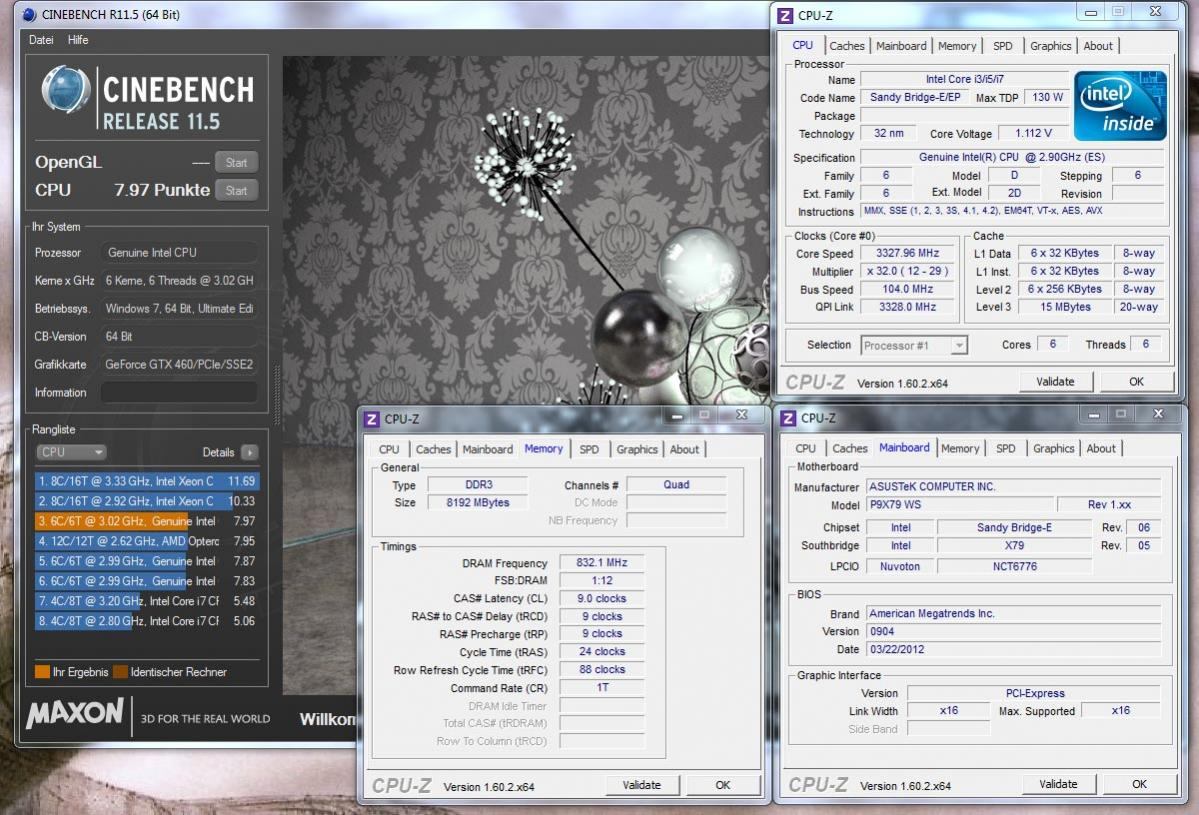Click the Cinebench title bar app icon
Image resolution: width=1199 pixels, height=815 pixels.
click(29, 15)
